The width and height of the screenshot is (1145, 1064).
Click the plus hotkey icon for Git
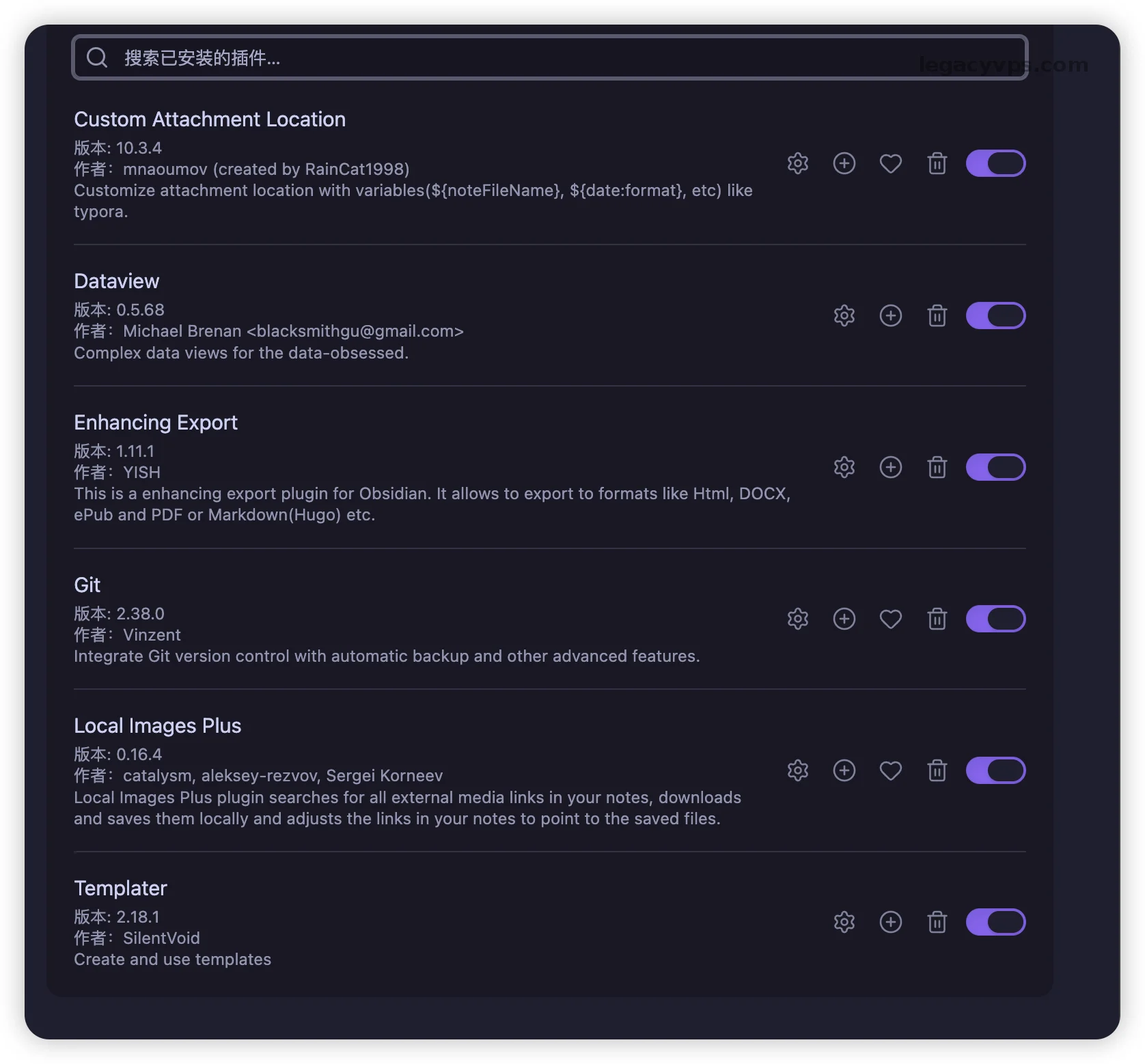[844, 619]
